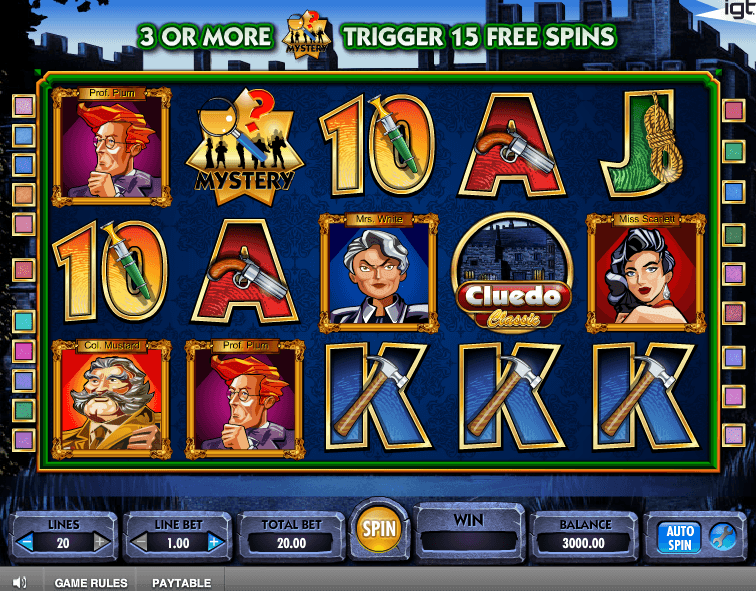Mute sound with the speaker icon
This screenshot has height=591, width=756.
point(19,582)
